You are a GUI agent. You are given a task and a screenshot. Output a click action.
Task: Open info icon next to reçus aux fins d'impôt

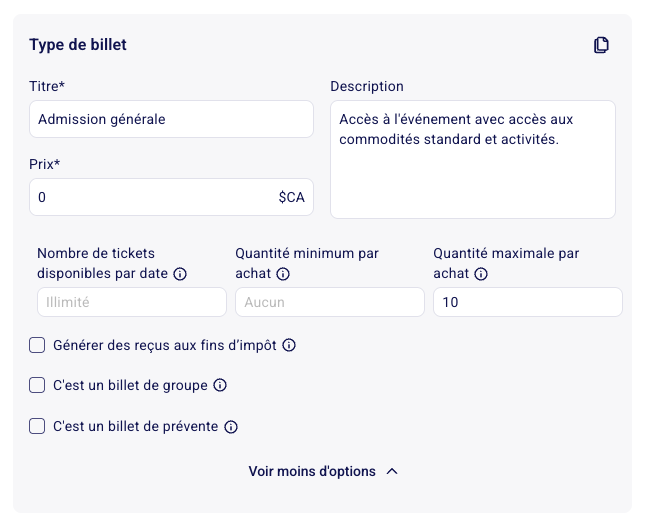(x=289, y=345)
